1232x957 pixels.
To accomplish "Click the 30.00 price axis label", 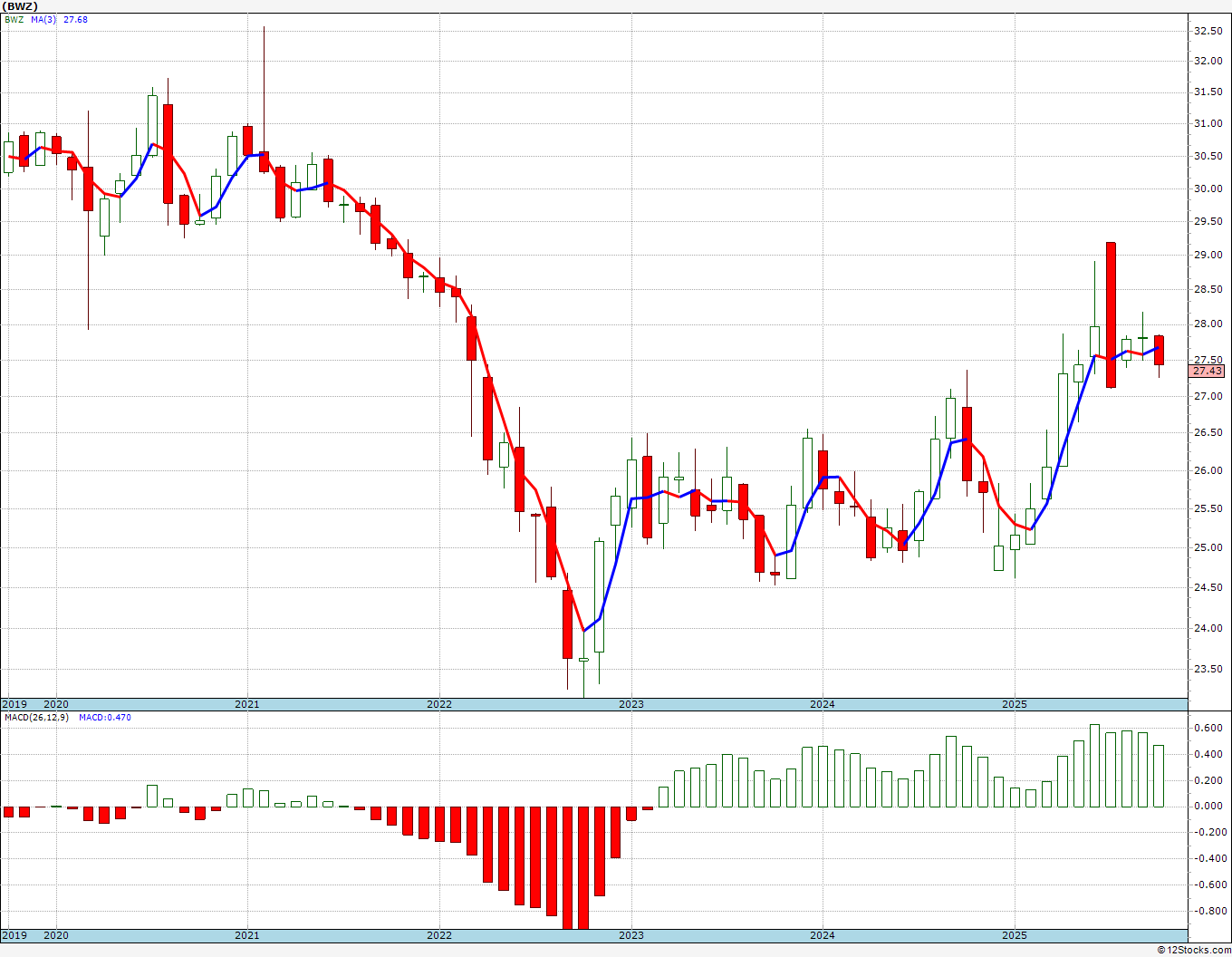I will pyautogui.click(x=1208, y=189).
